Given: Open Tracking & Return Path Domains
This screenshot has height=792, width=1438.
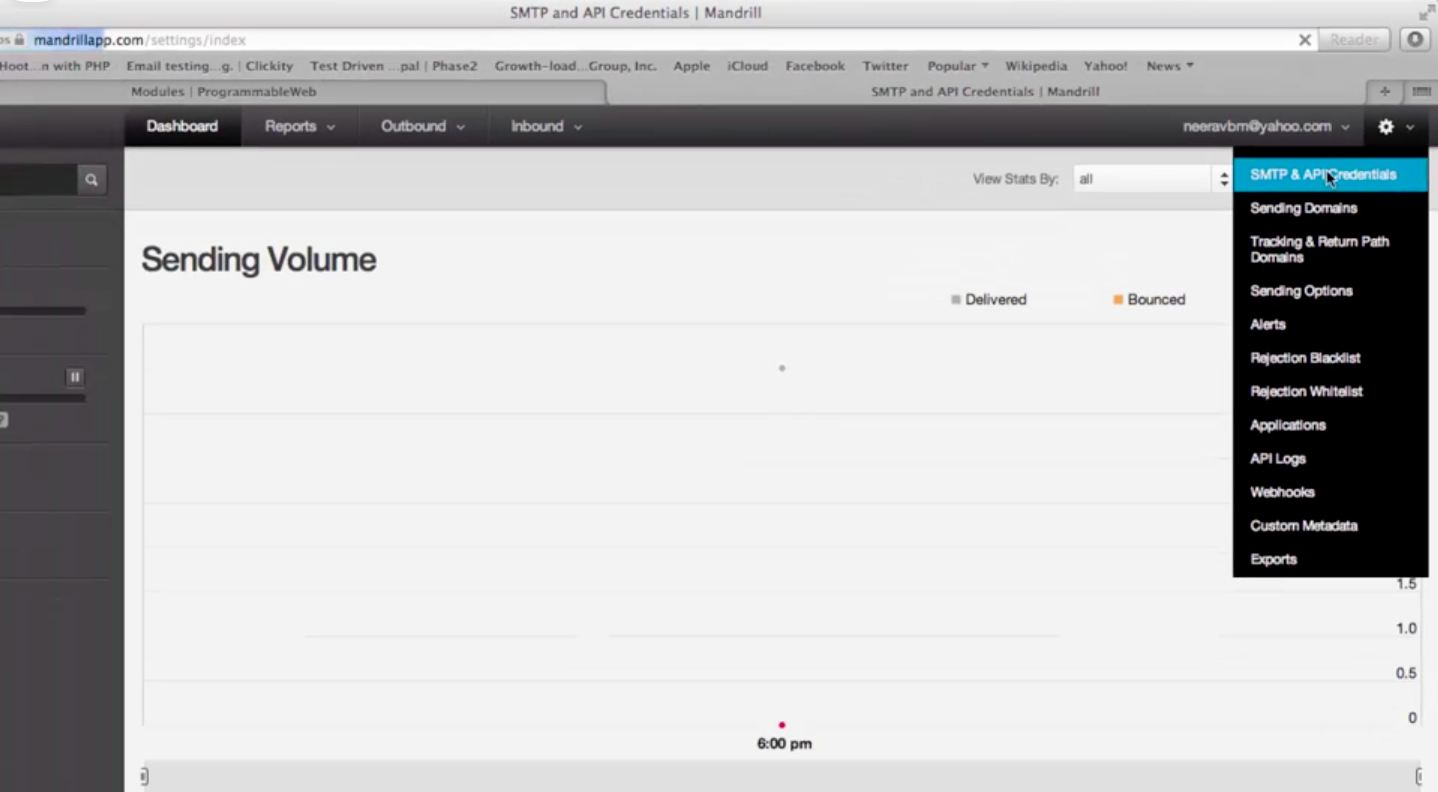Looking at the screenshot, I should [x=1319, y=249].
